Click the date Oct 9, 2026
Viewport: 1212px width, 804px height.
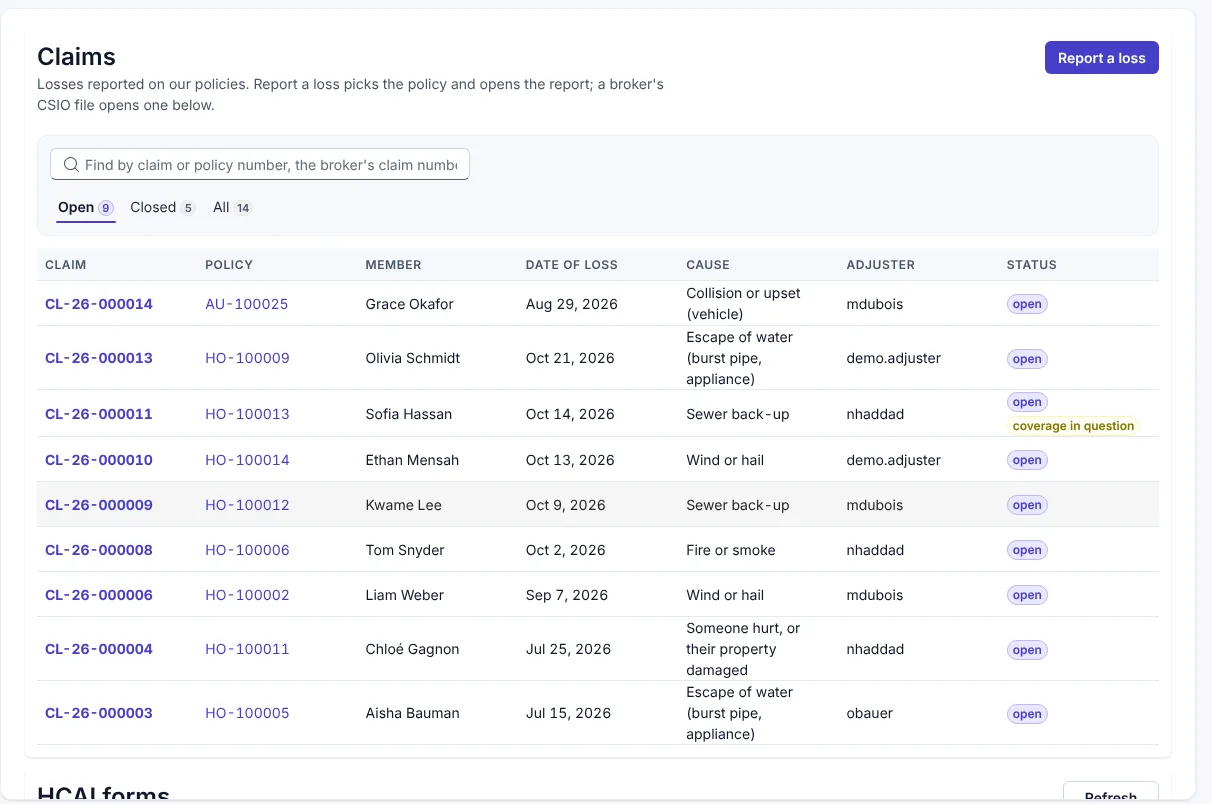[x=566, y=505]
